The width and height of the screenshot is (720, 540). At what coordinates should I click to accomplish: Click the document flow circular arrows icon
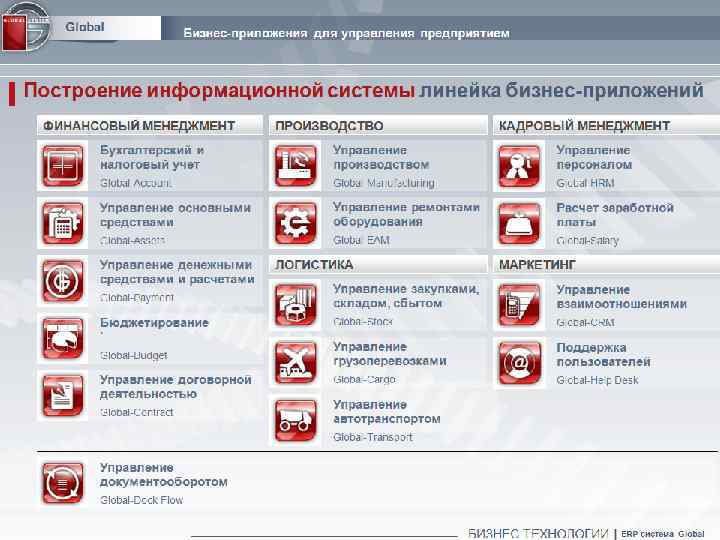pyautogui.click(x=62, y=483)
